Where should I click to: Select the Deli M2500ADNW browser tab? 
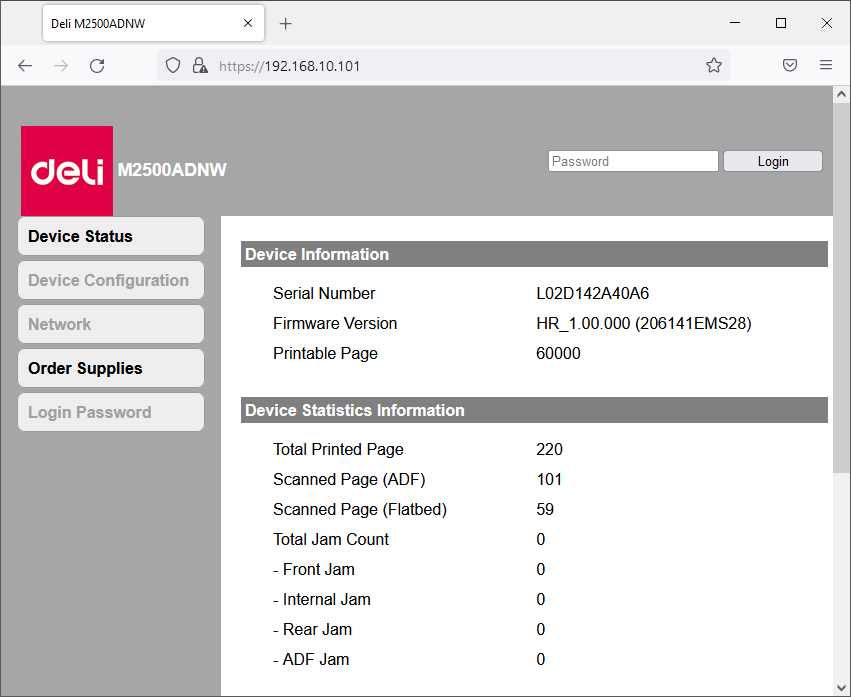(140, 23)
